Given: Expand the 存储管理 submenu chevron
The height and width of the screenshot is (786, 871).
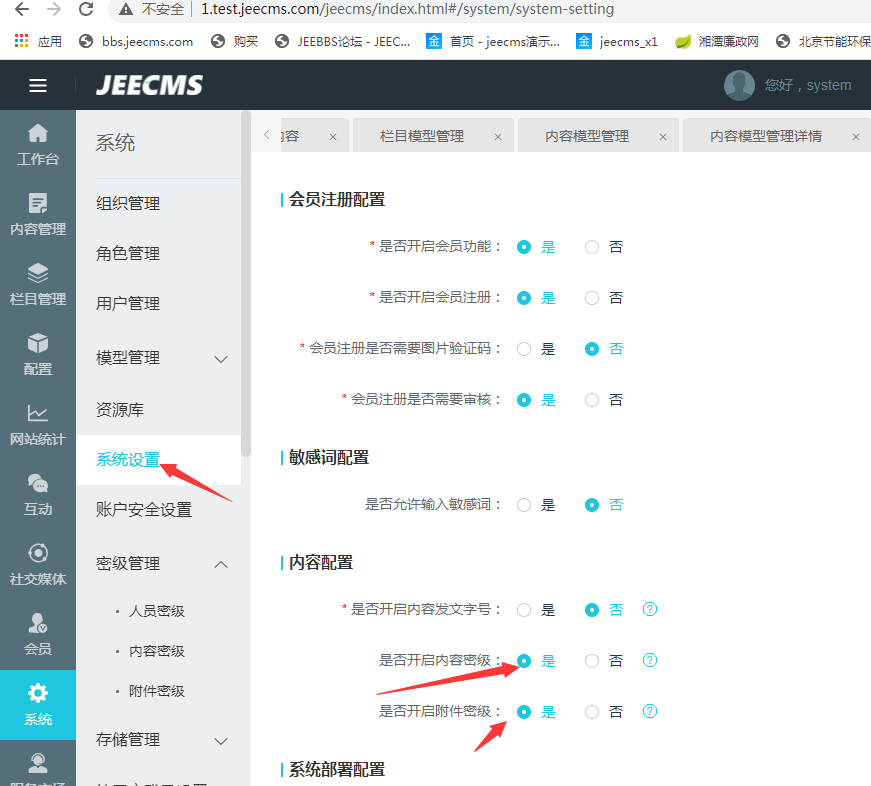Looking at the screenshot, I should click(x=221, y=741).
